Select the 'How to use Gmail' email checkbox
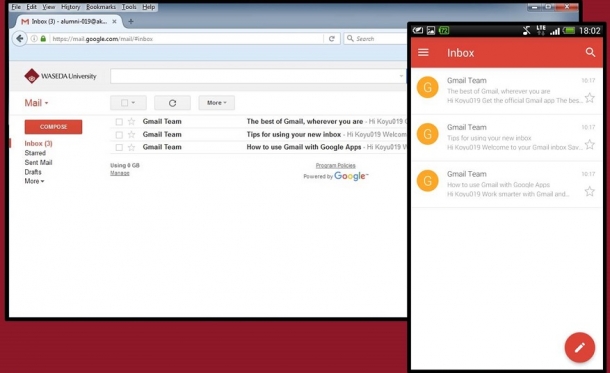 [119, 147]
